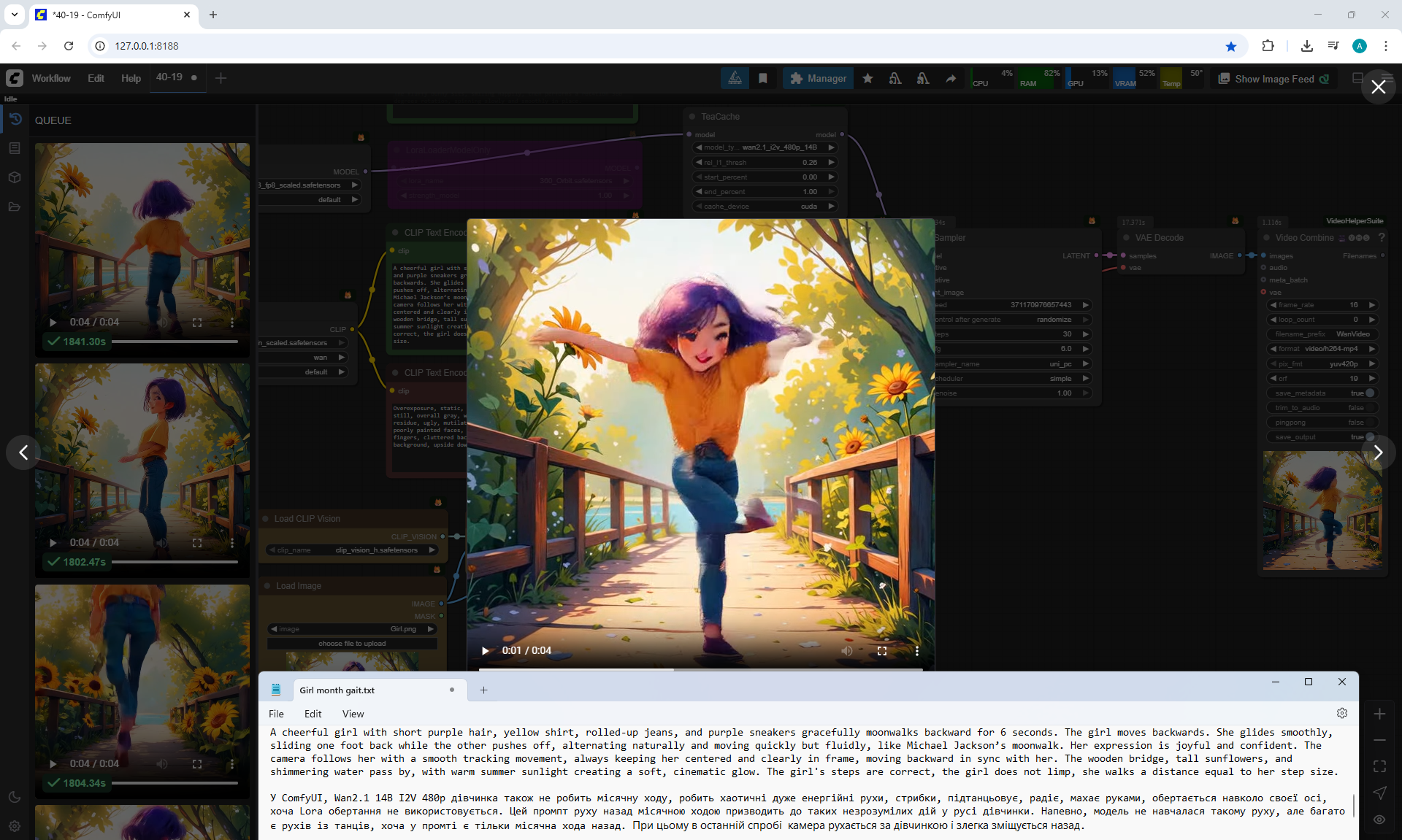
Task: Go to previous preview with left chevron
Action: pos(23,453)
